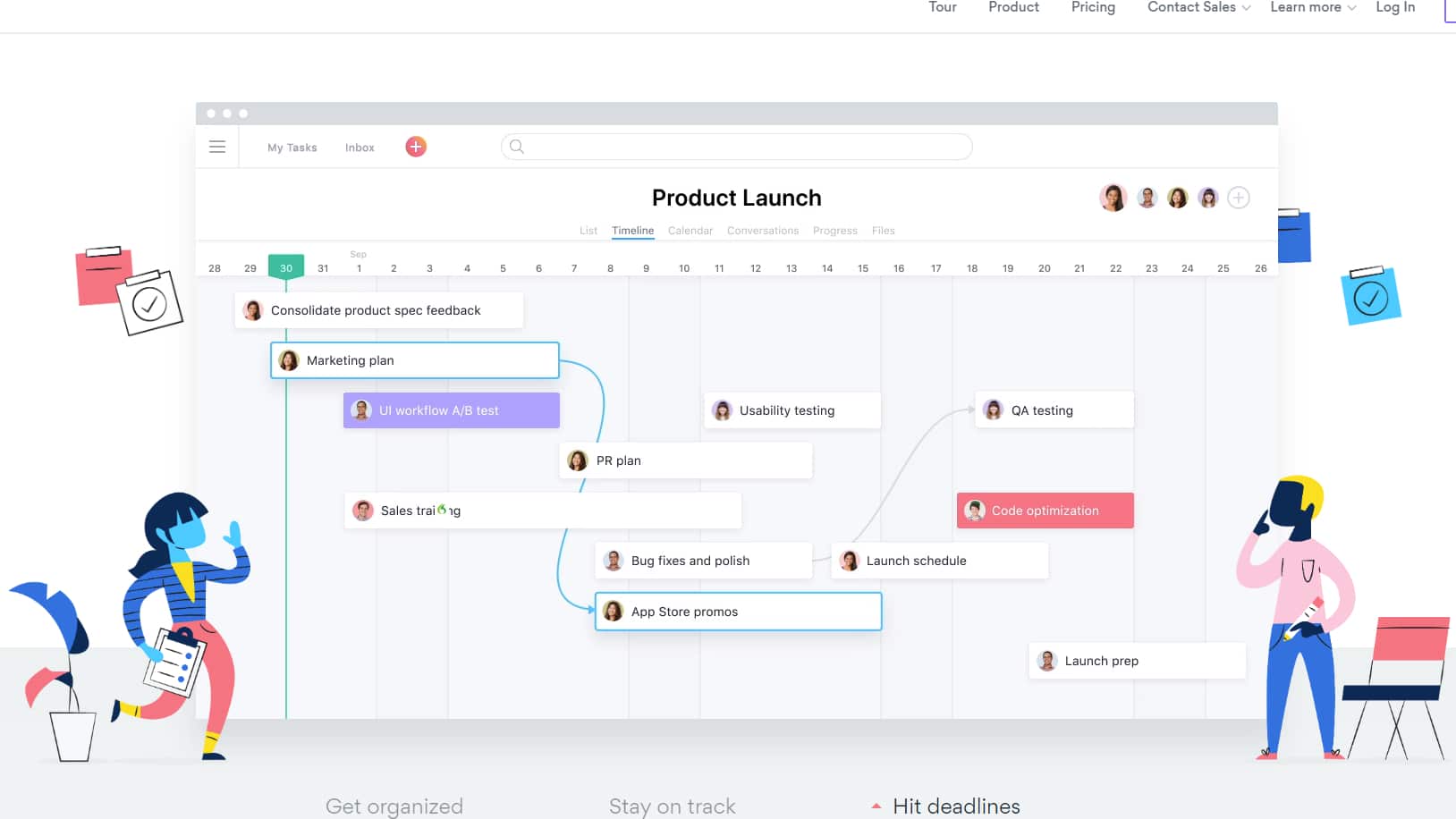Open the Inbox
Screen dimensions: 1456x819
point(359,147)
